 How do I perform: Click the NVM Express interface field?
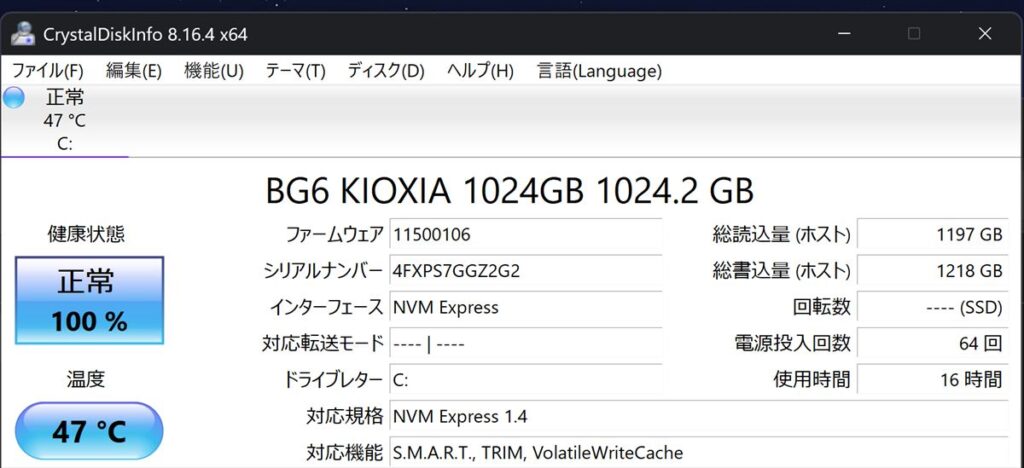[526, 307]
